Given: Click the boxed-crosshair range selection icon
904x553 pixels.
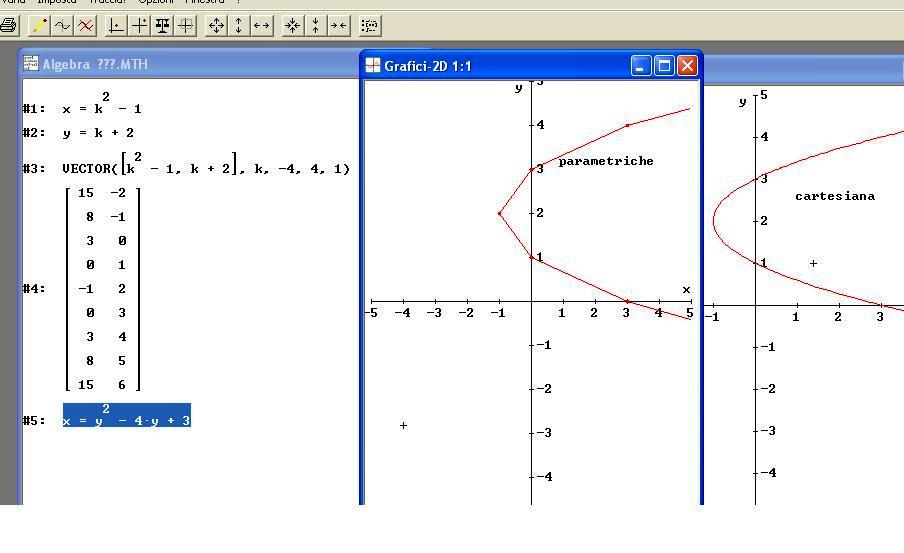Looking at the screenshot, I should [185, 25].
